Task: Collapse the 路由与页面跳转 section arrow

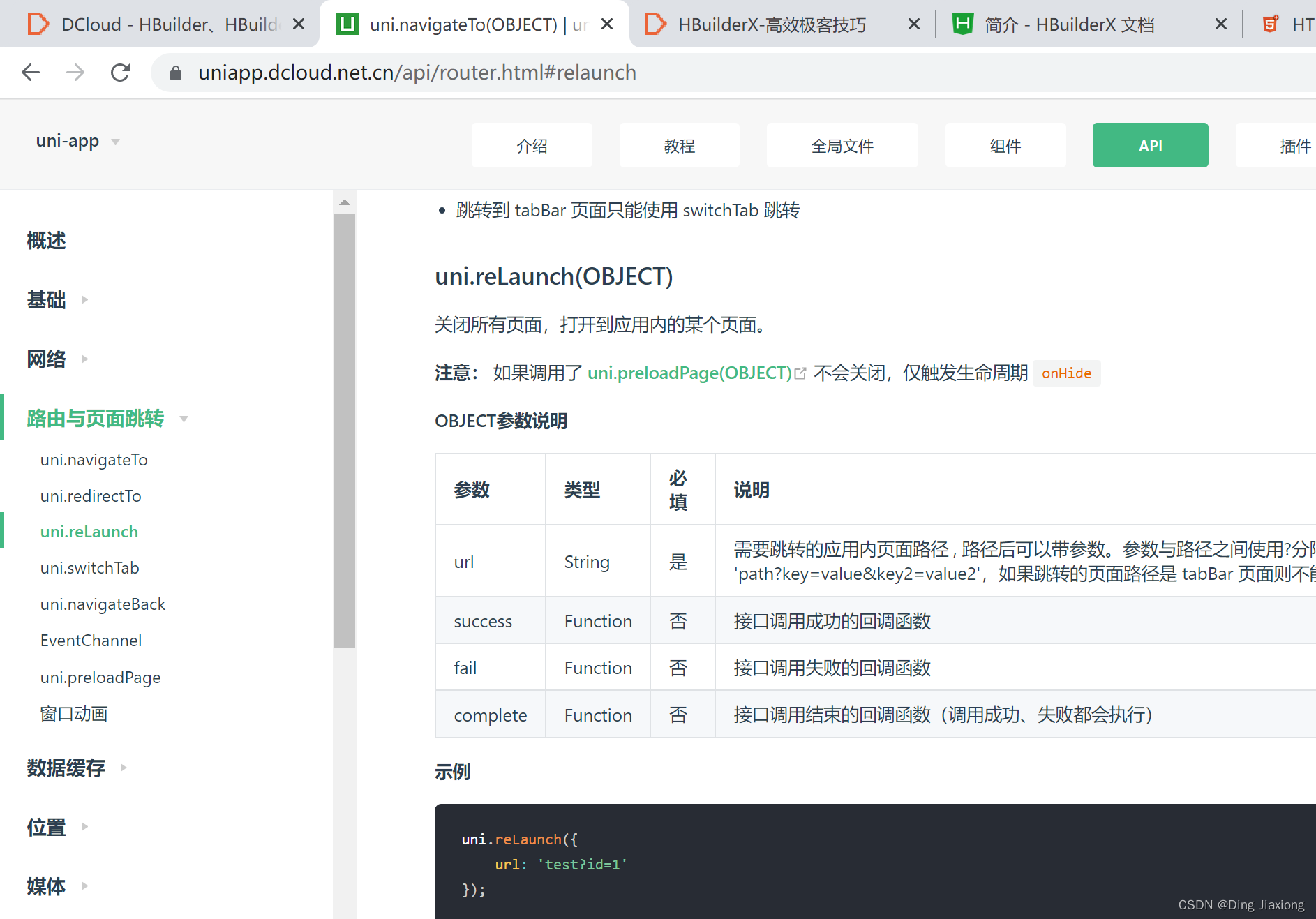Action: click(184, 419)
